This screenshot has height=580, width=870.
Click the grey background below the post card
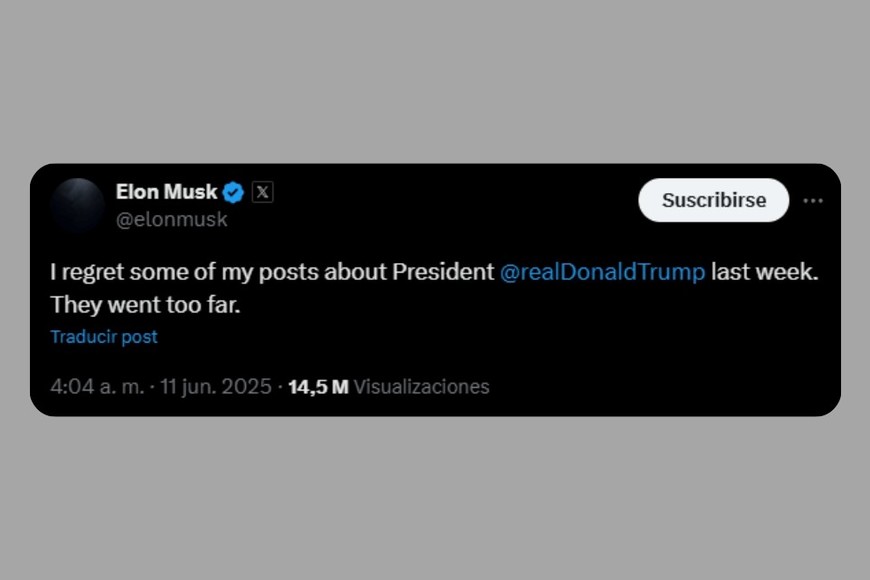click(435, 500)
